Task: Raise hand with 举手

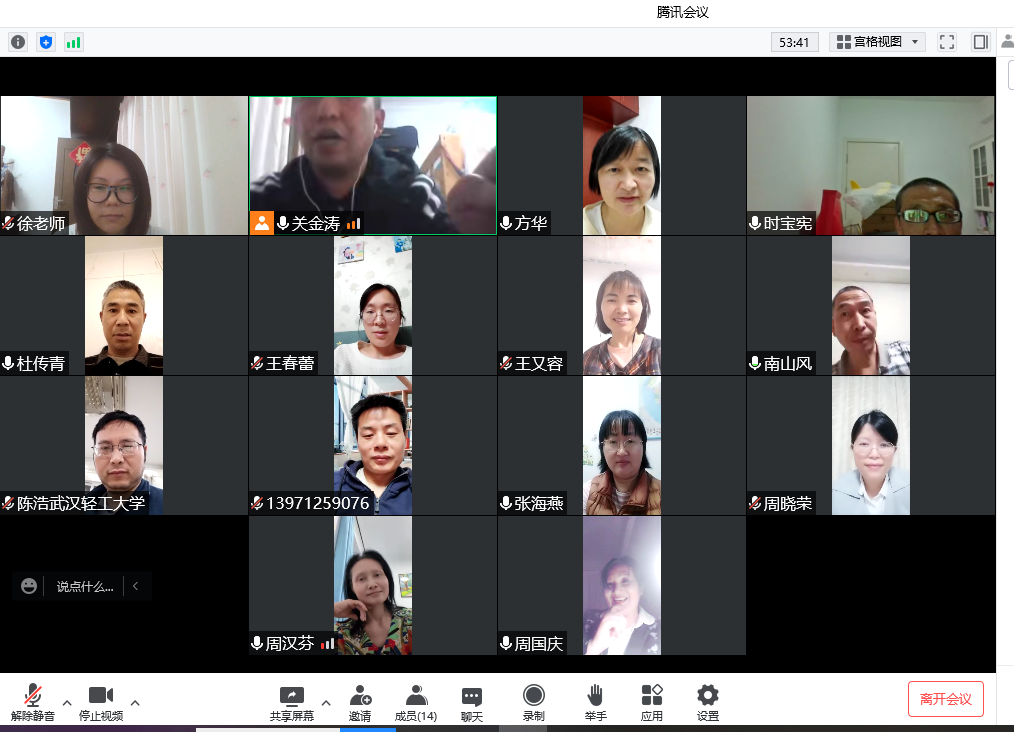Action: click(x=595, y=702)
